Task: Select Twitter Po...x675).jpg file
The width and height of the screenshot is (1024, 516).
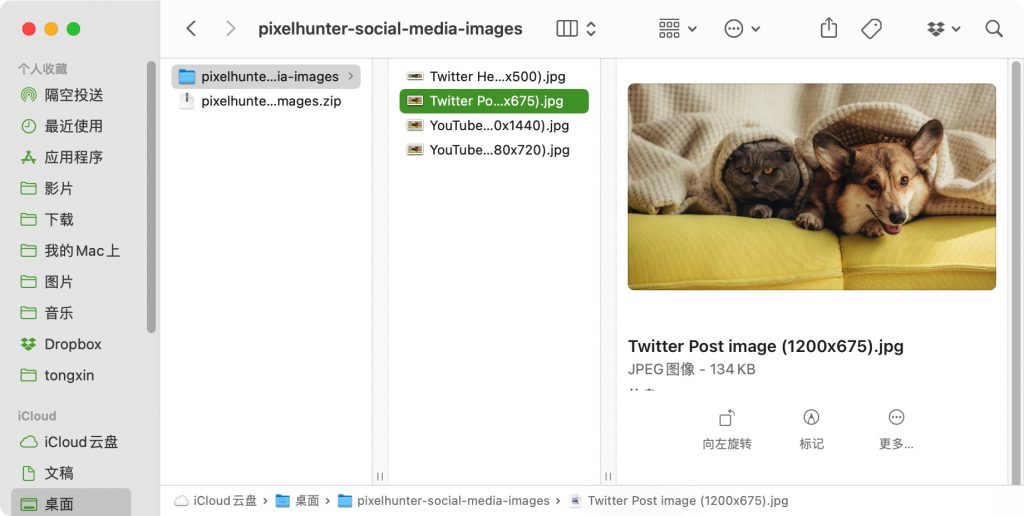Action: (494, 101)
